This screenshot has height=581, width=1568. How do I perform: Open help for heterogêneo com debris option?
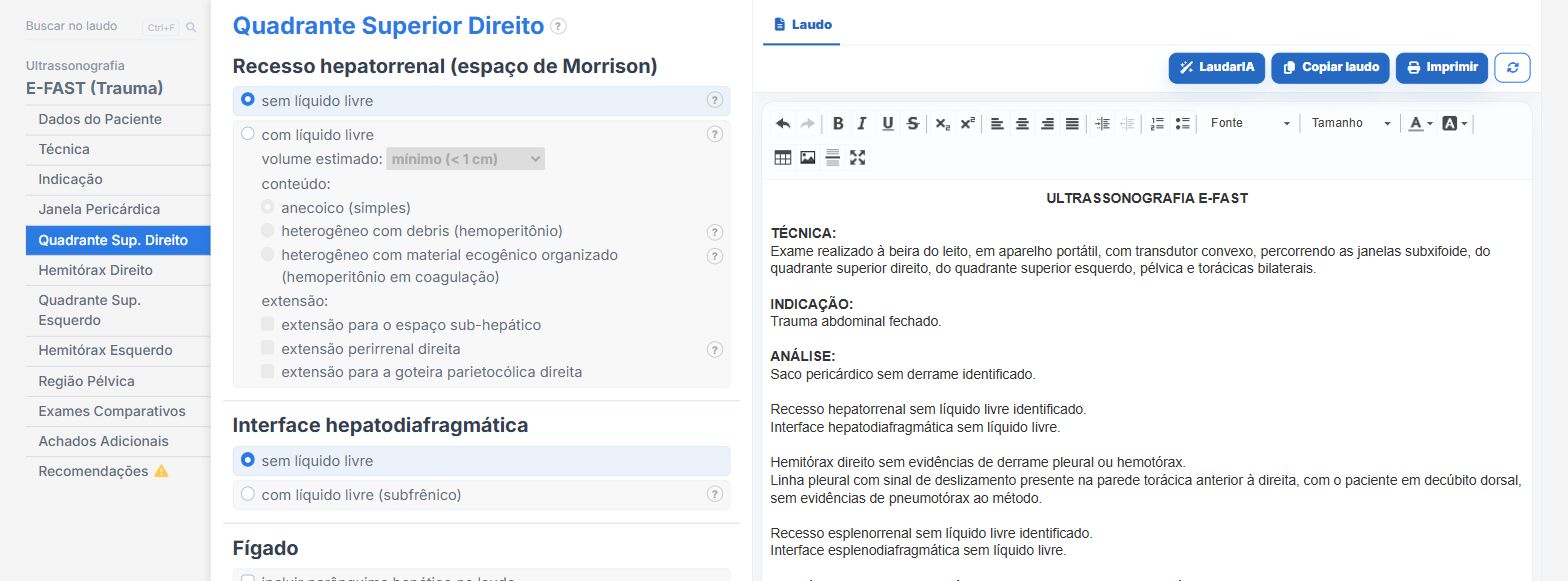point(715,232)
